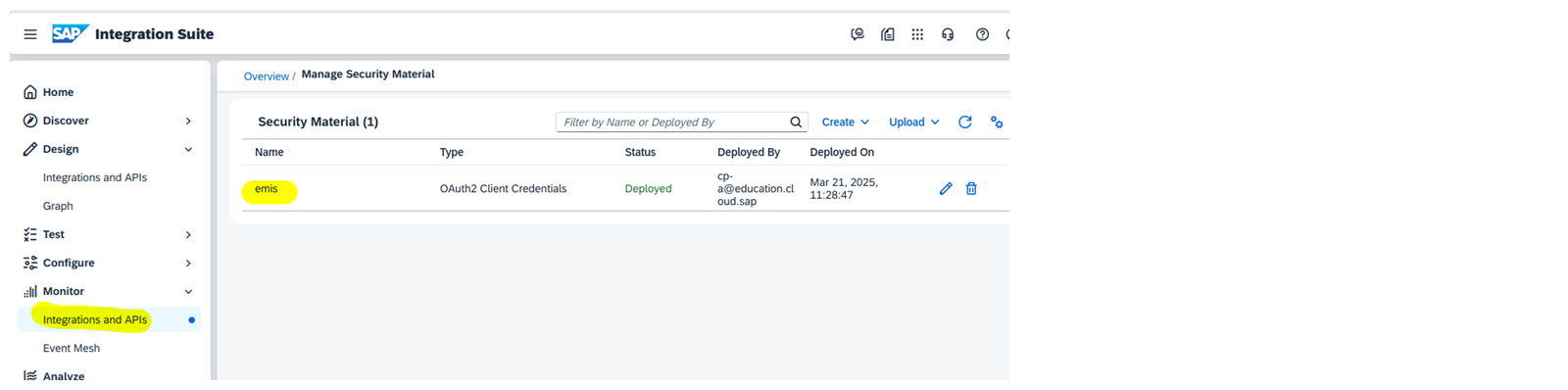Click the cp-a@education.cloud.sap cell
This screenshot has height=390, width=1568.
756,188
